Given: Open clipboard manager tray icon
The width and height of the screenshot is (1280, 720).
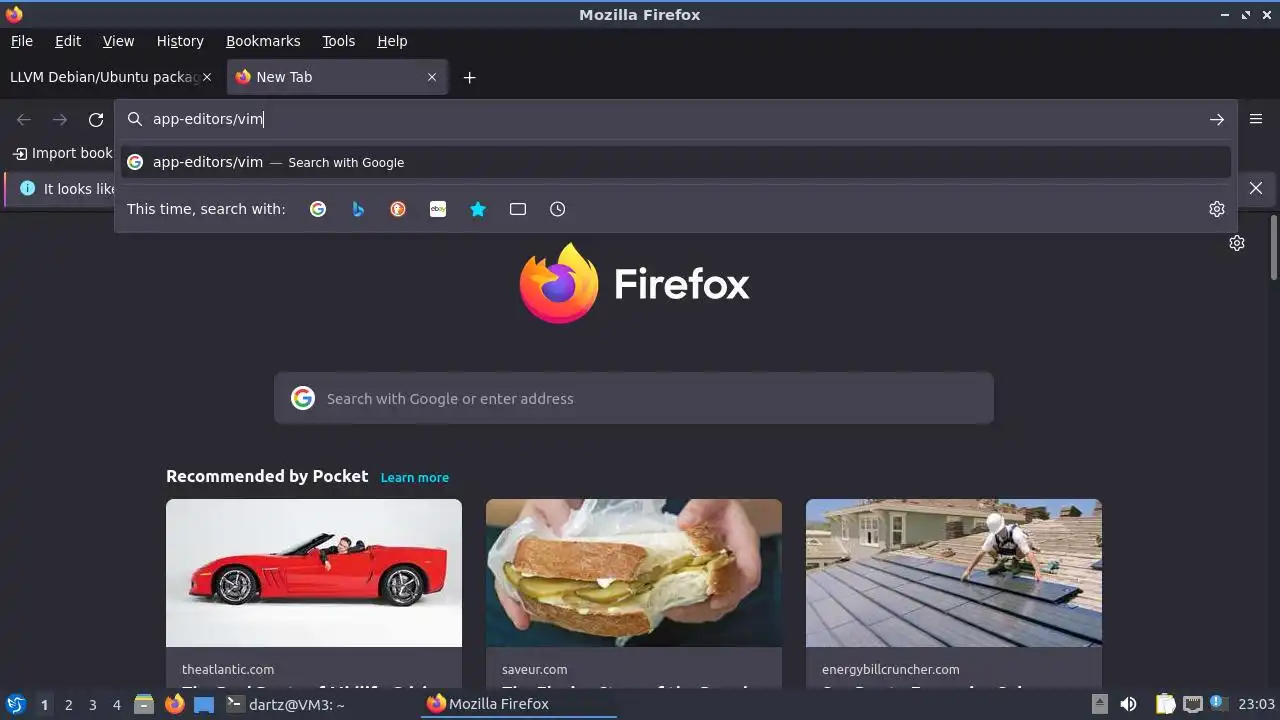Looking at the screenshot, I should coord(1165,704).
